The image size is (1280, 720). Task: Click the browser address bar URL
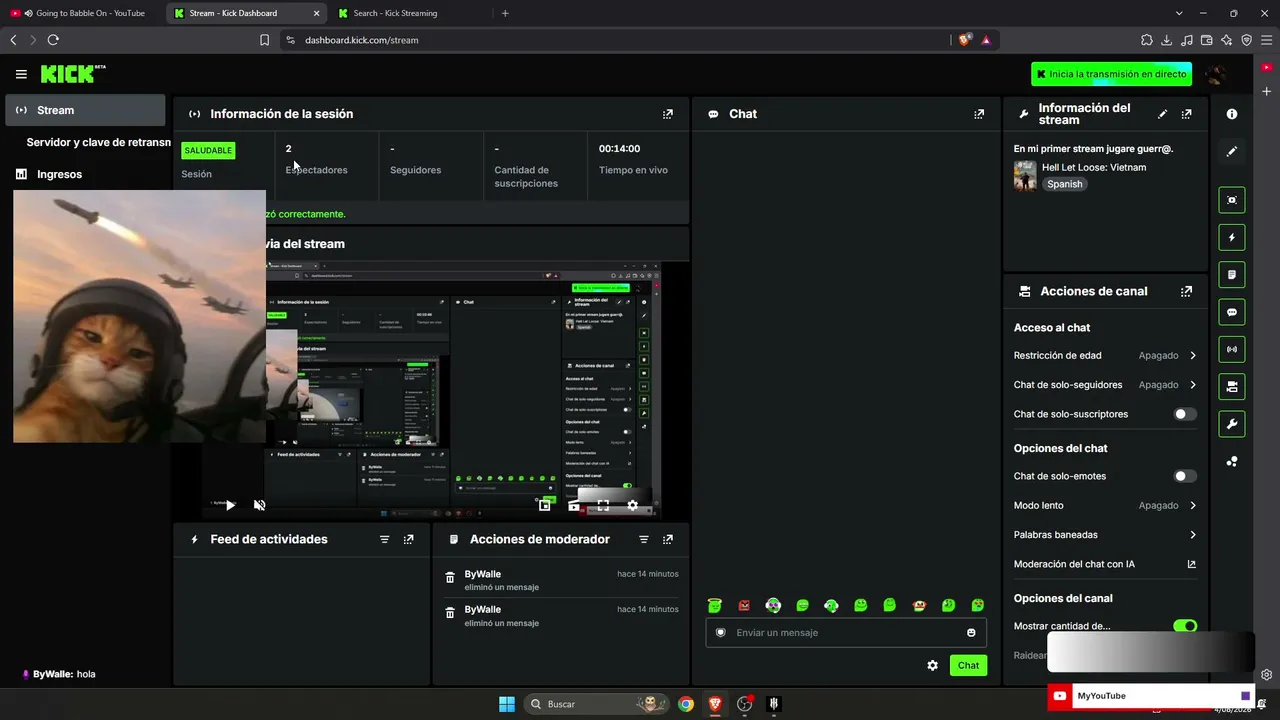(362, 40)
